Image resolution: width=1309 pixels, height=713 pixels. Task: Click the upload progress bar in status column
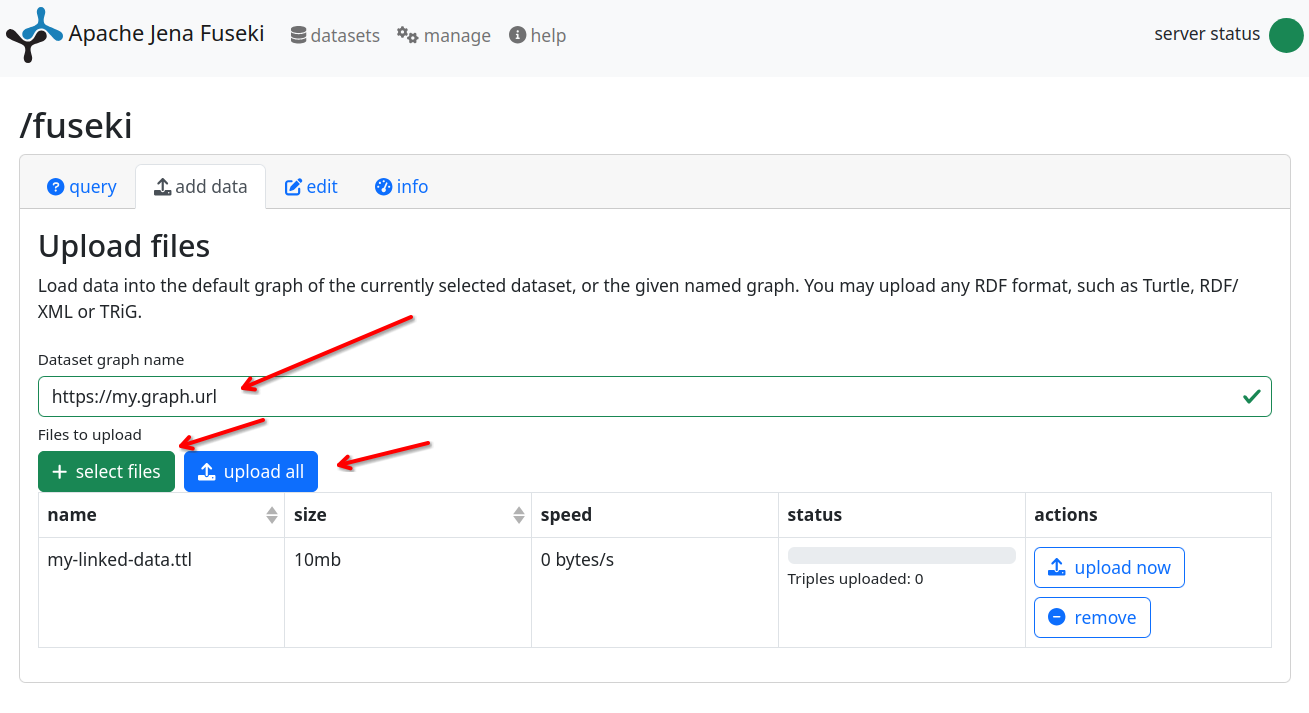coord(901,555)
